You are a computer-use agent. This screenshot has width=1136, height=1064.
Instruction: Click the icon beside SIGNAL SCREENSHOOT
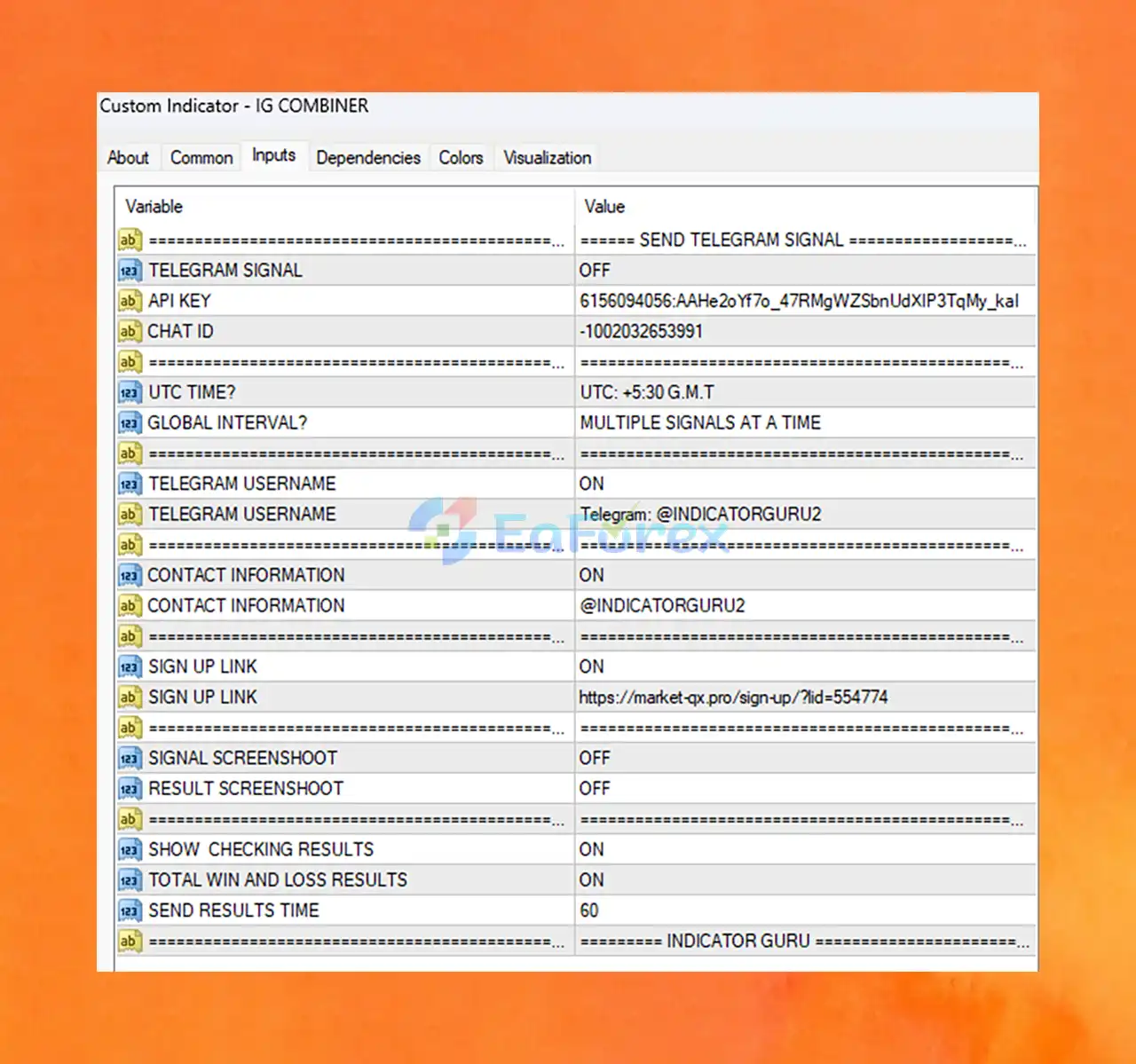click(x=130, y=758)
